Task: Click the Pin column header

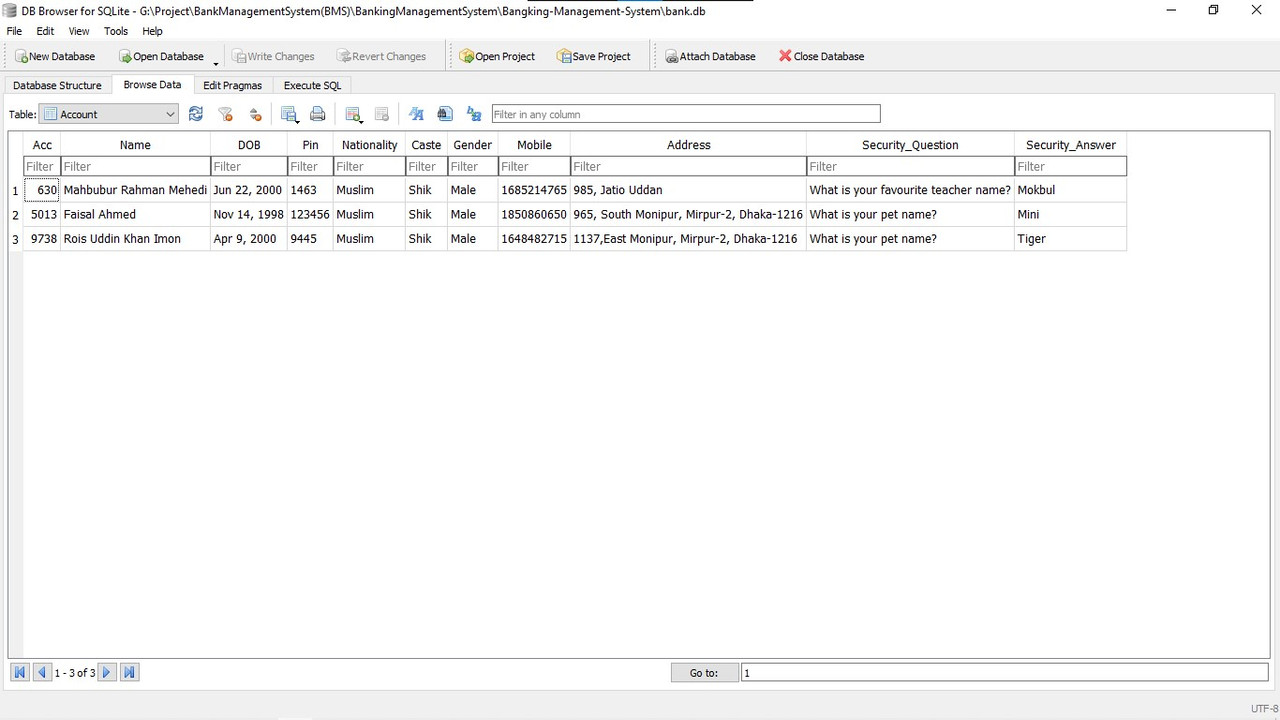Action: [310, 145]
